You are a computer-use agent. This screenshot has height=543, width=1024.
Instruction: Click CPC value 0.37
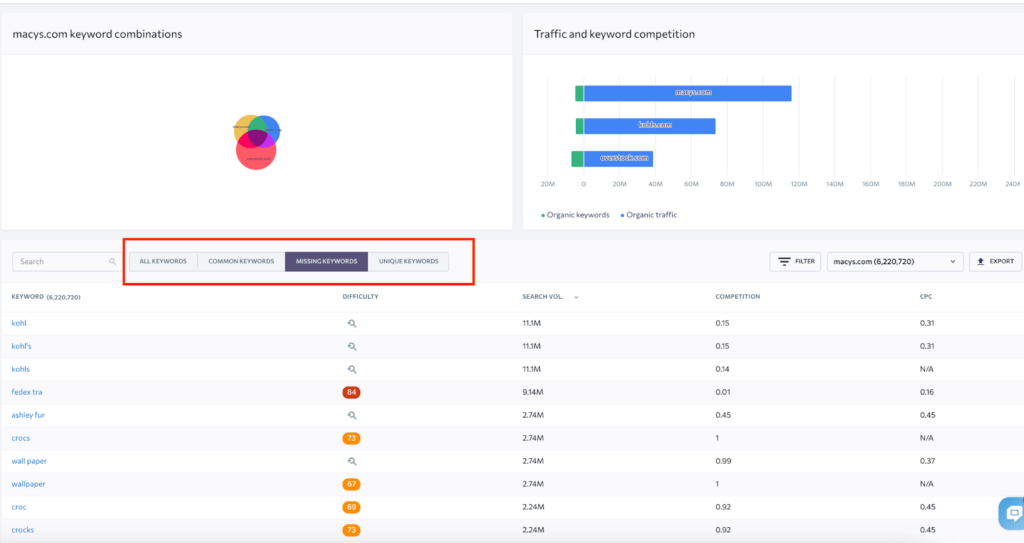[x=927, y=461]
